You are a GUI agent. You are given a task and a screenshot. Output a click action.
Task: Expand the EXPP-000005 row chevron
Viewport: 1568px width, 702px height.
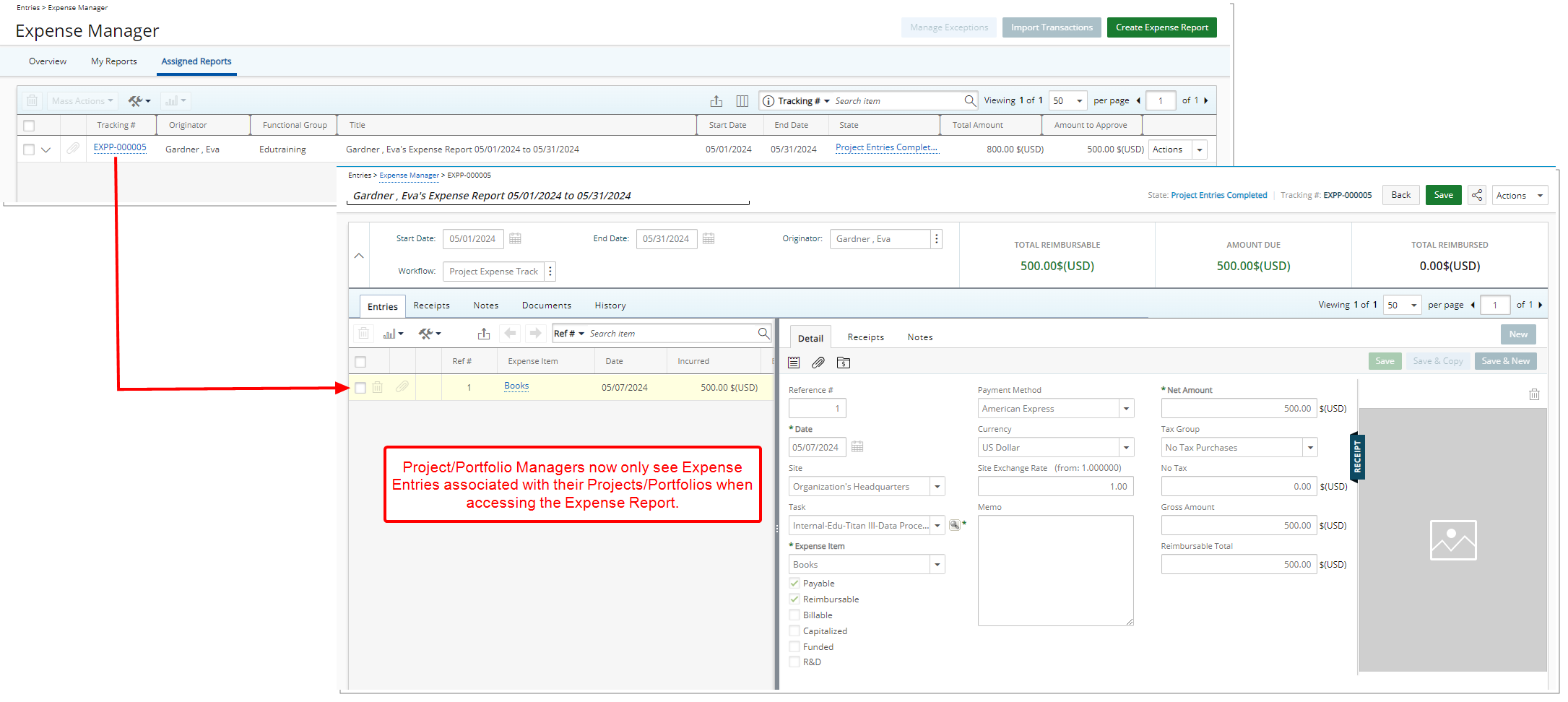coord(46,150)
